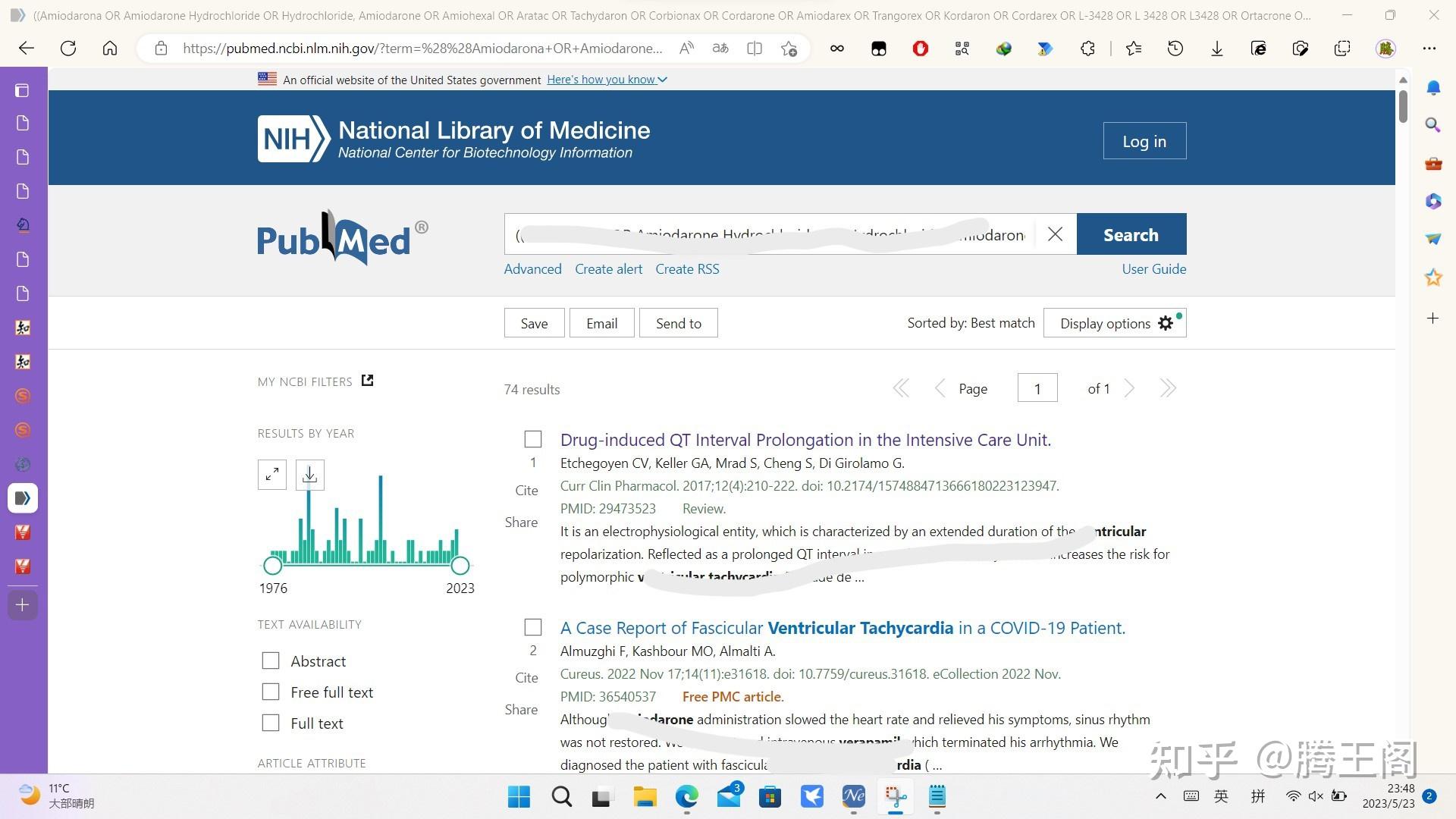
Task: Open sidebar notifications bell icon
Action: 1433,88
